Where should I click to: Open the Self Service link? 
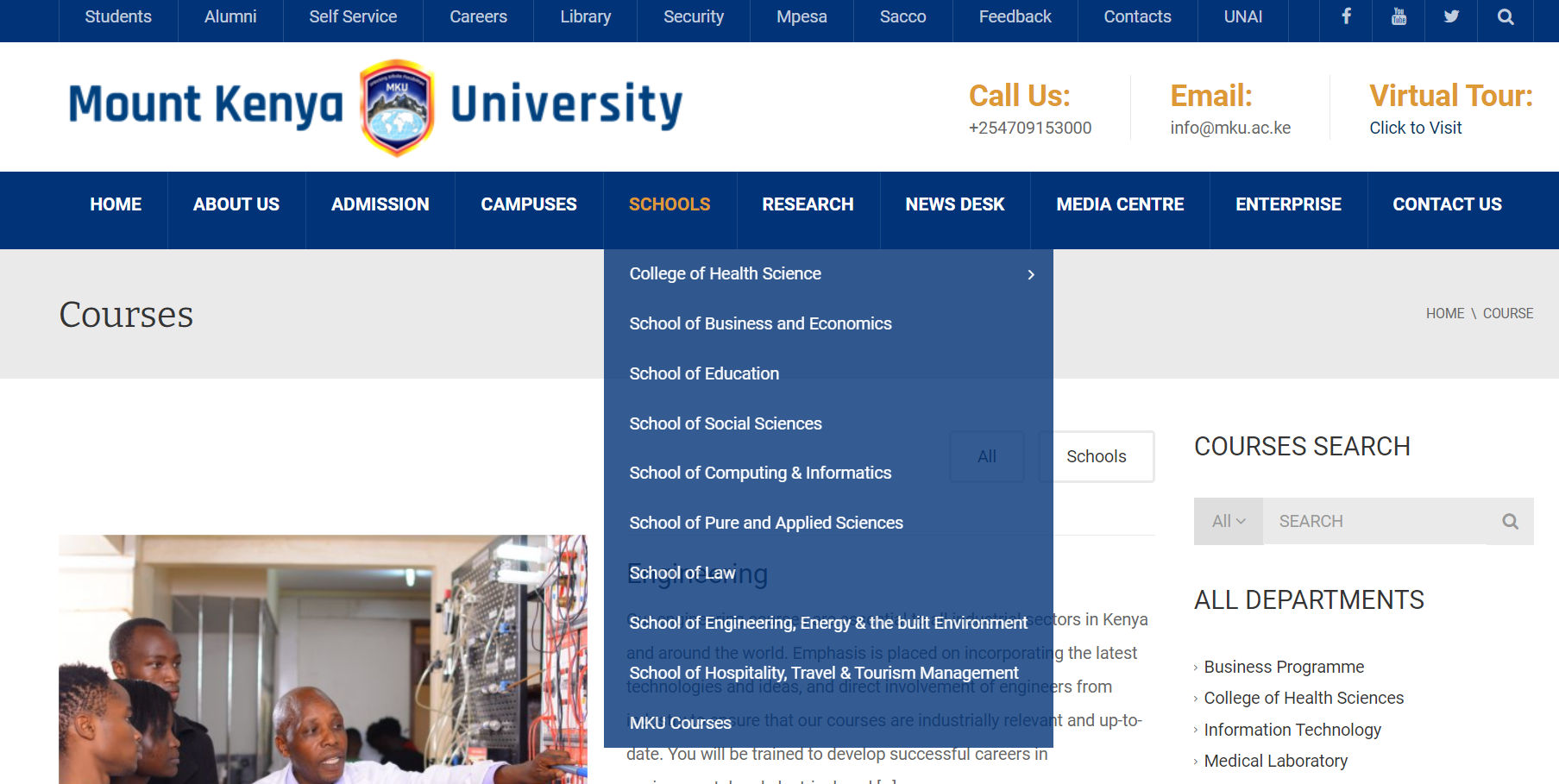pyautogui.click(x=353, y=16)
